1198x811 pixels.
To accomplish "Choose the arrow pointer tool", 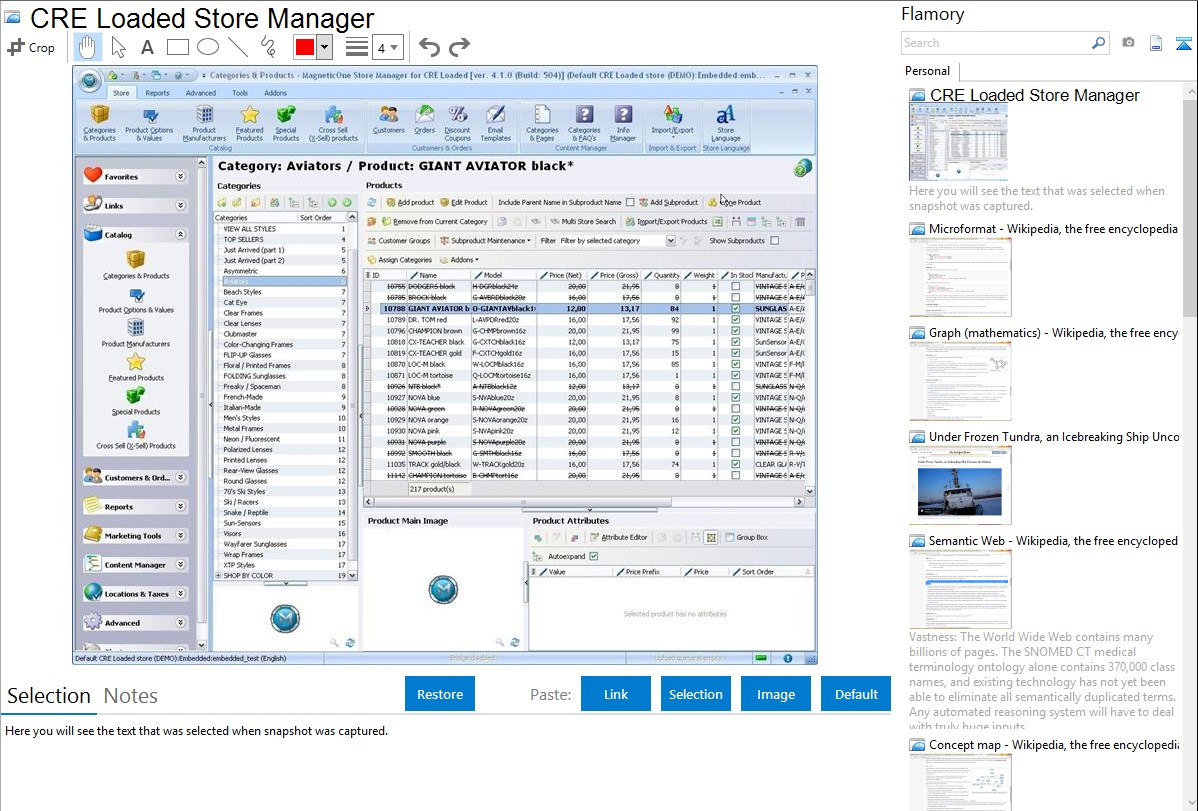I will coord(118,47).
